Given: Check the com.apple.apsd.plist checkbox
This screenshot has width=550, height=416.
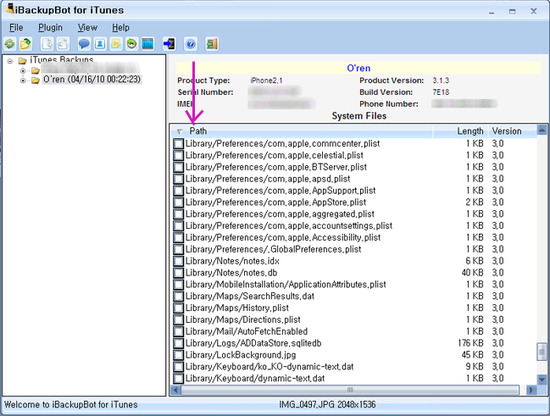Looking at the screenshot, I should [179, 179].
